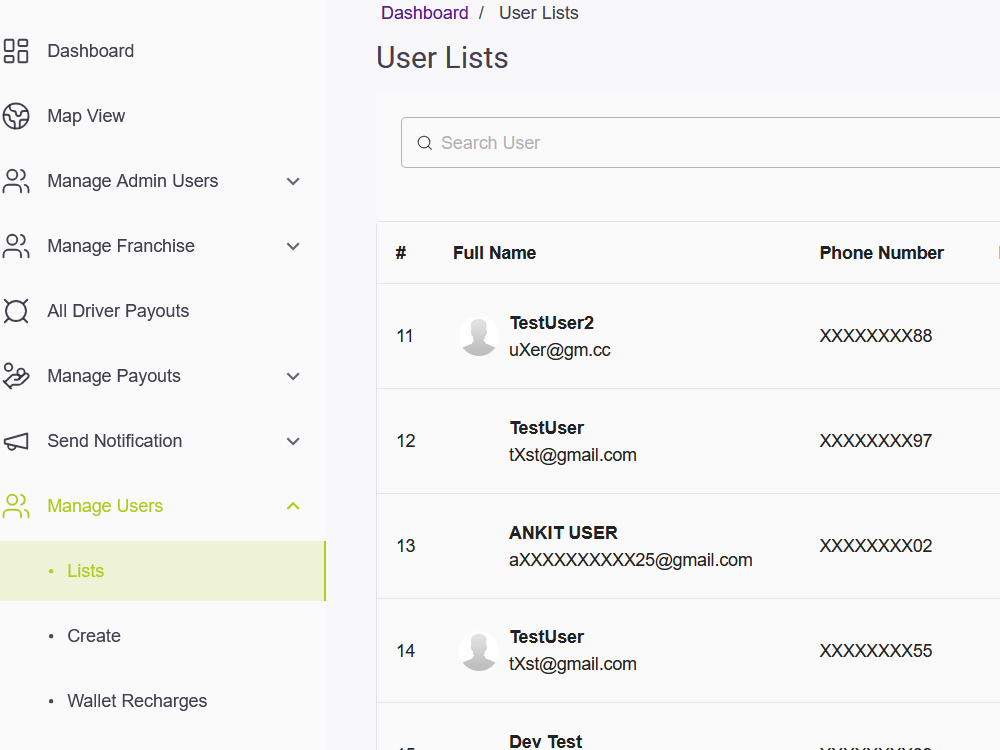Click the Manage Admin Users people icon
The image size is (1000, 750).
click(16, 181)
